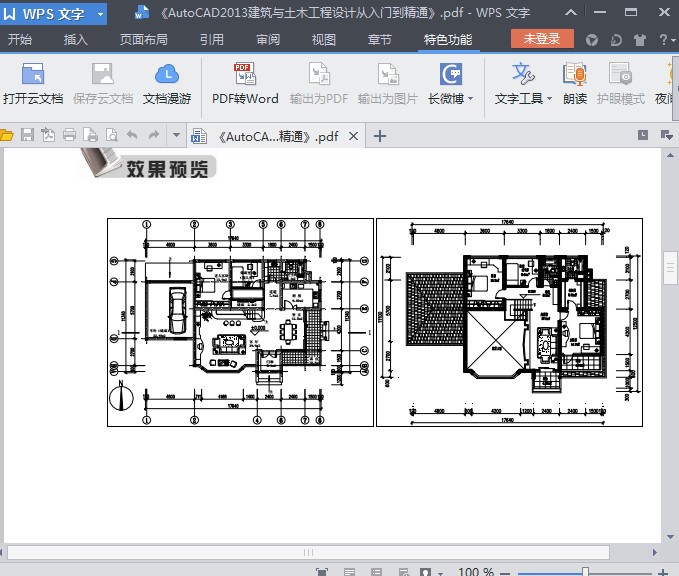Select web layout view in status bar
The height and width of the screenshot is (576, 679).
[x=404, y=572]
